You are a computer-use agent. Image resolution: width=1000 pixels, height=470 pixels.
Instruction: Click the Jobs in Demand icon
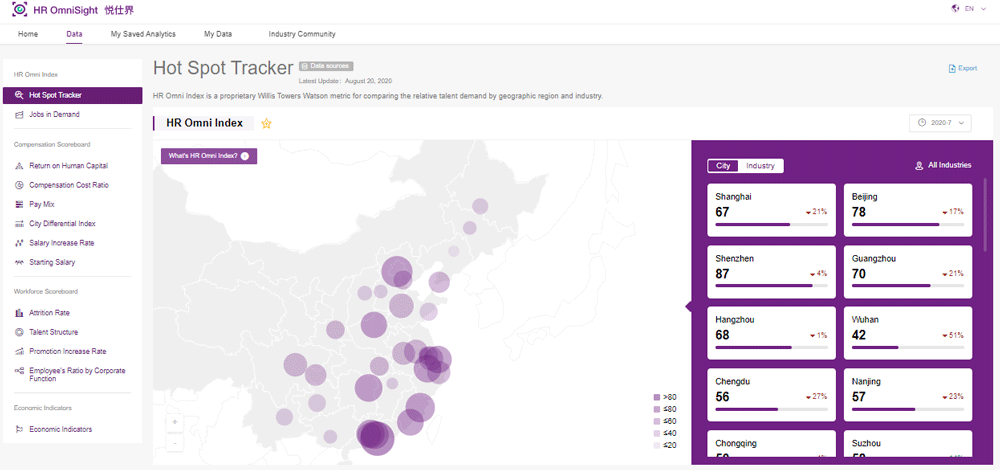pyautogui.click(x=18, y=115)
